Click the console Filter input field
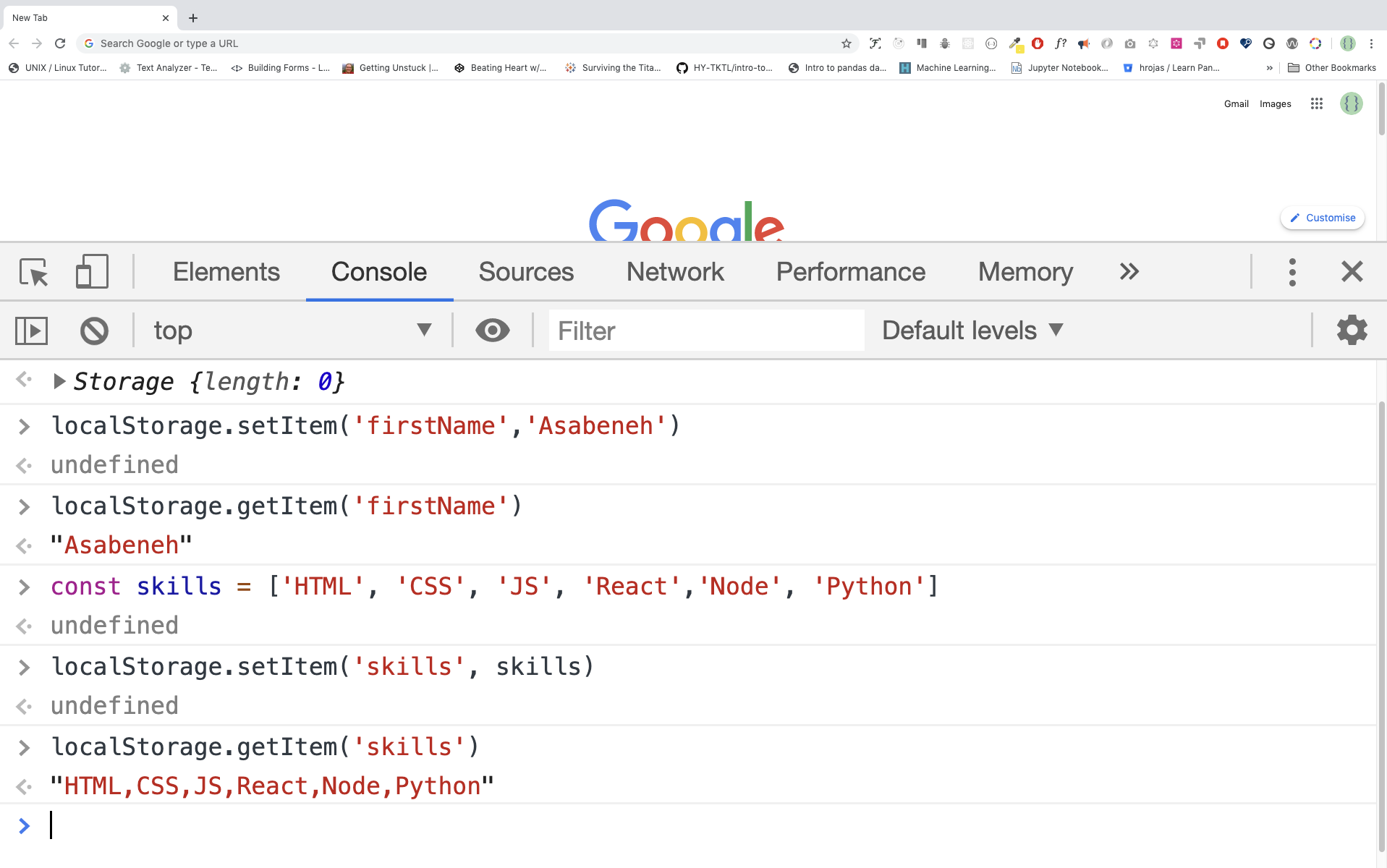1387x868 pixels. click(x=705, y=331)
